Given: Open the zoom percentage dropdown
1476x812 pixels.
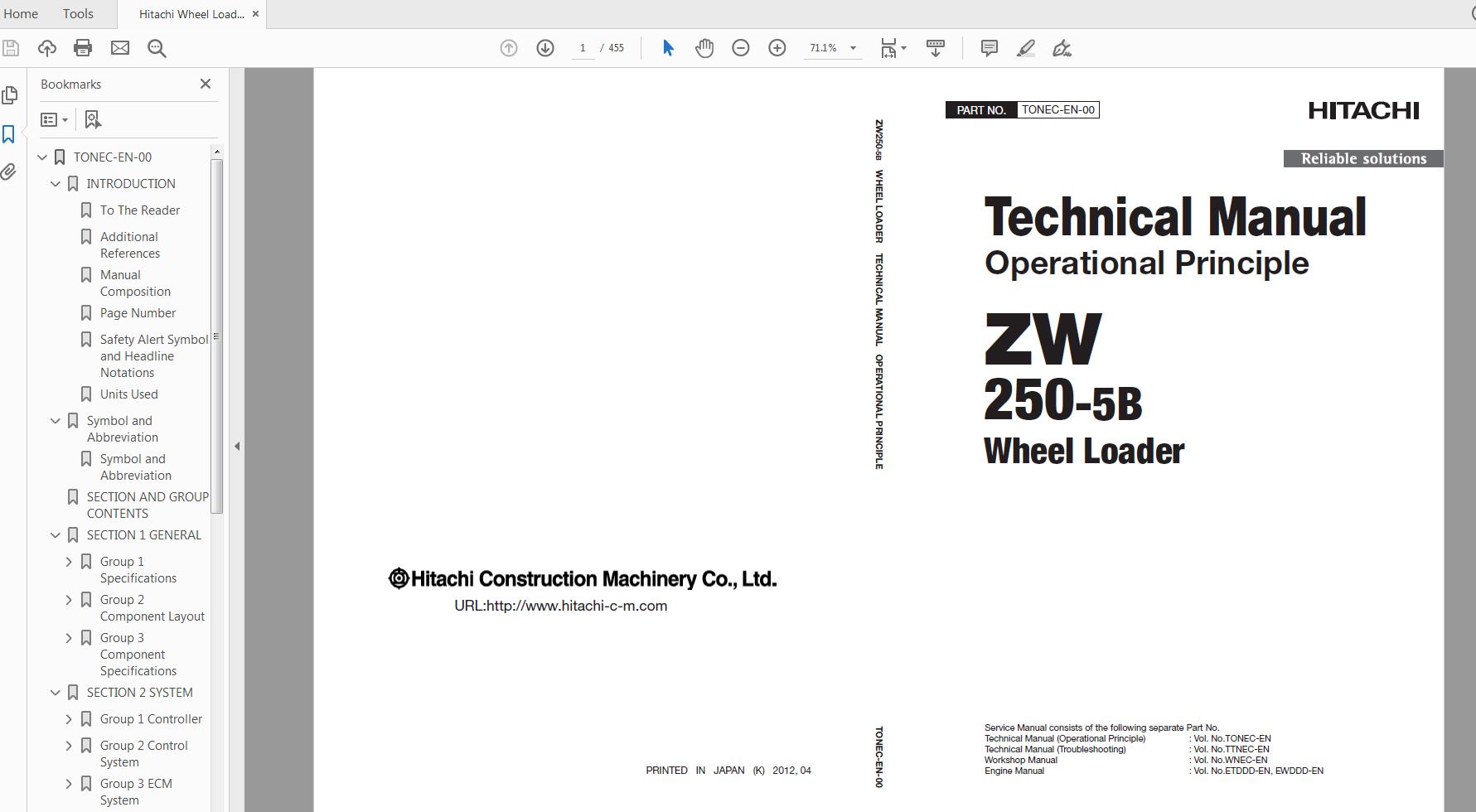Looking at the screenshot, I should (x=854, y=47).
